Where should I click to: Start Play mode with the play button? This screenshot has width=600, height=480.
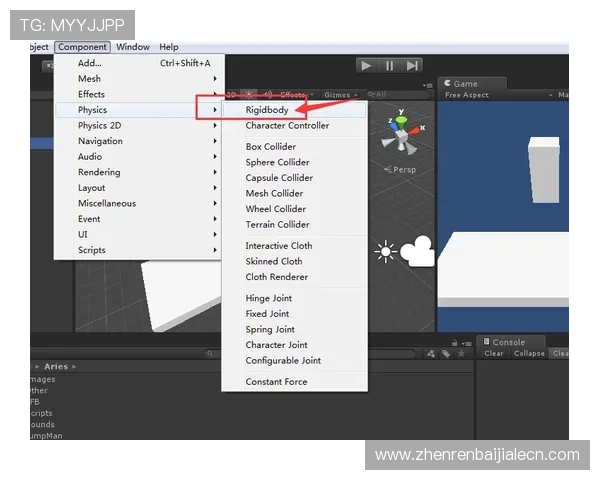tap(366, 66)
